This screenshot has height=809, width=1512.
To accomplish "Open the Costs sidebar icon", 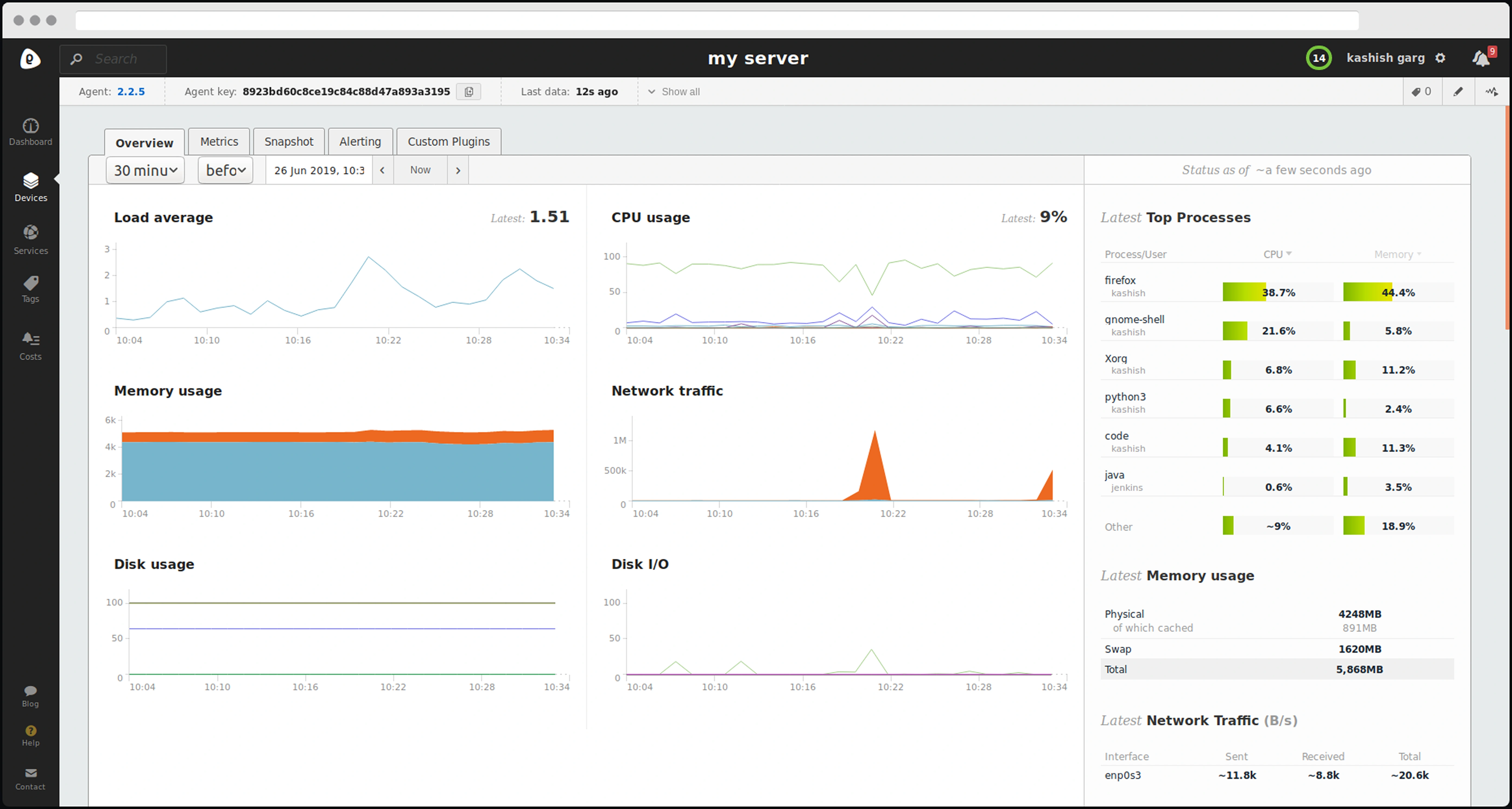I will pyautogui.click(x=30, y=346).
